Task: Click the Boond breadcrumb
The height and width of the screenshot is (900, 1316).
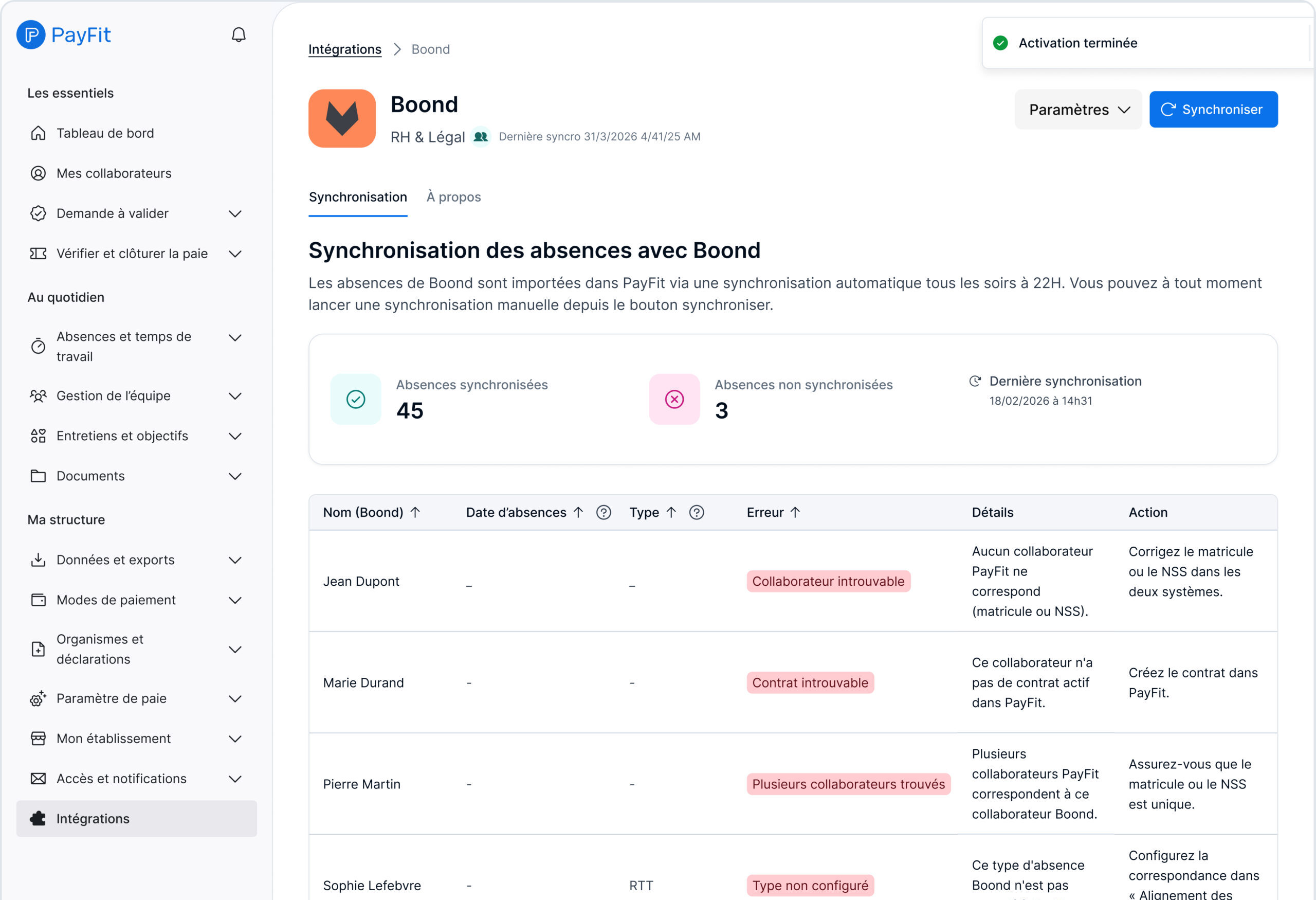Action: click(x=430, y=49)
